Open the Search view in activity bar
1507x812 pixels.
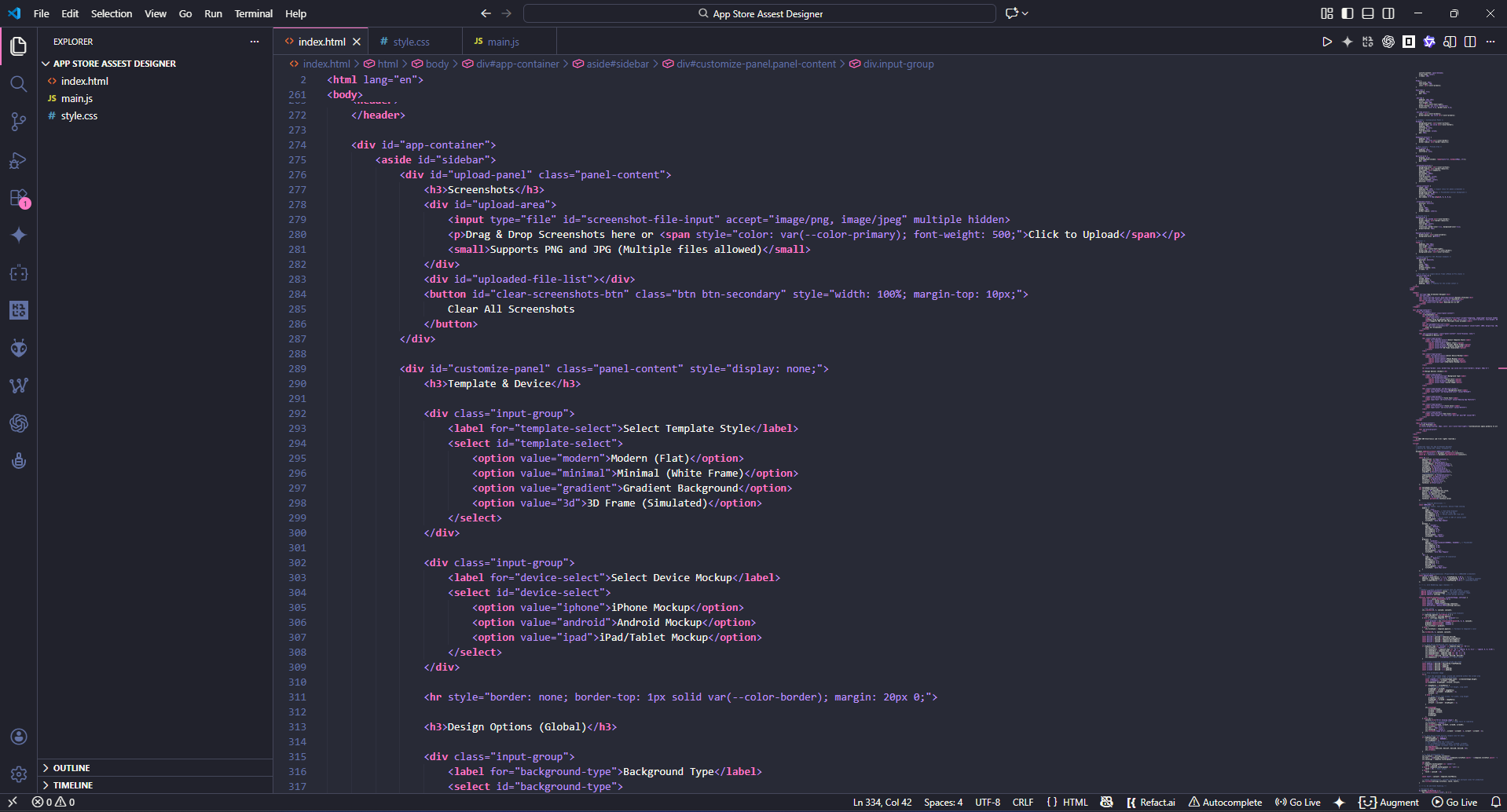[19, 84]
